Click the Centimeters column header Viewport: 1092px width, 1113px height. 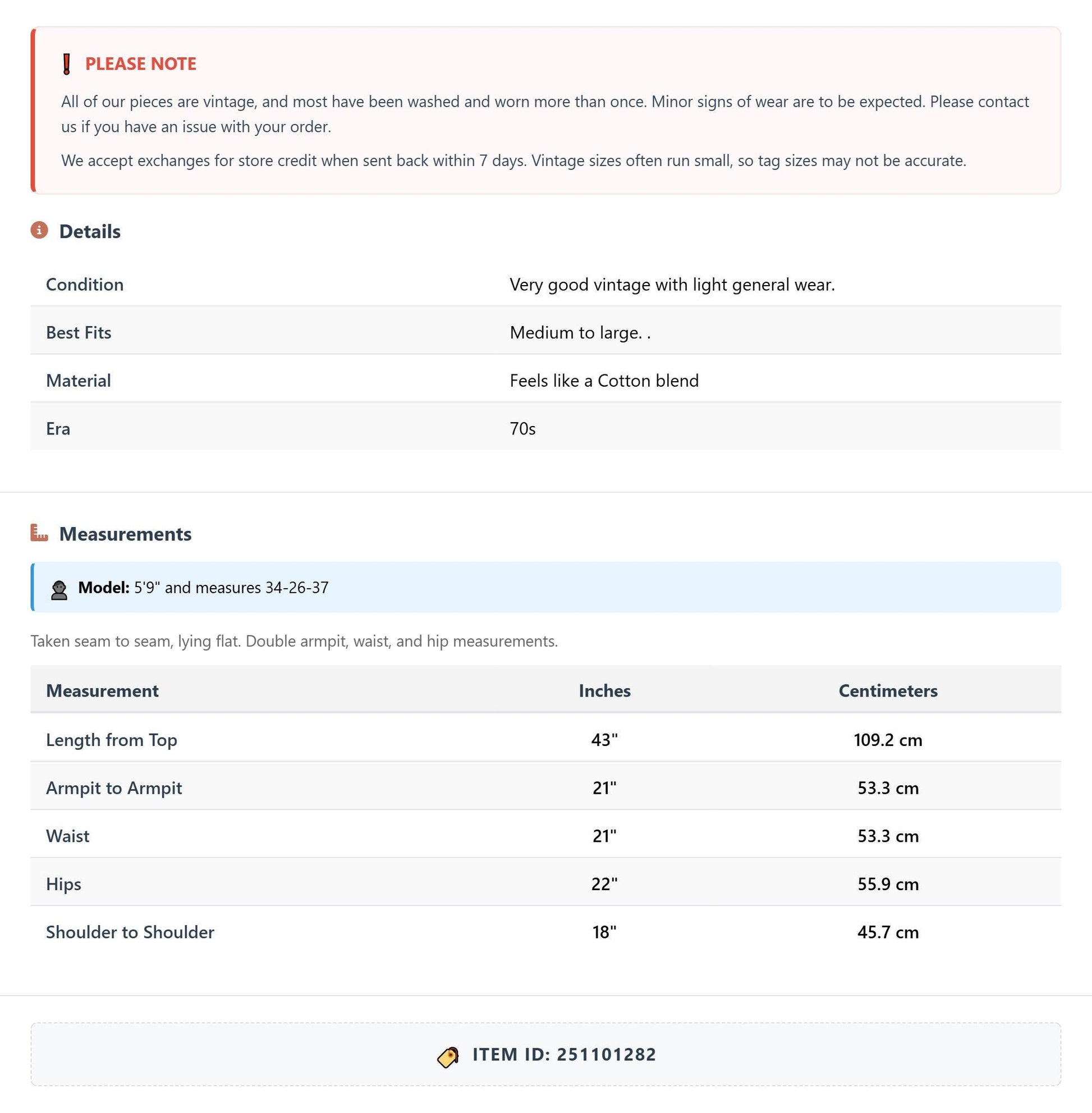coord(888,691)
